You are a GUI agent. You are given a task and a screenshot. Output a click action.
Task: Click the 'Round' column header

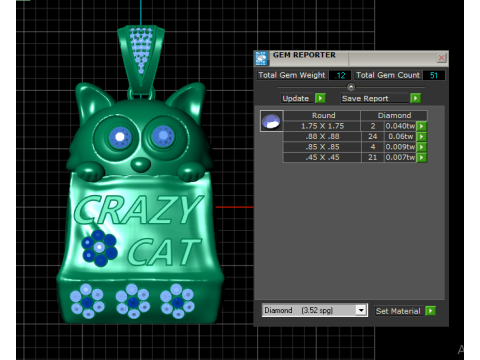[x=322, y=115]
